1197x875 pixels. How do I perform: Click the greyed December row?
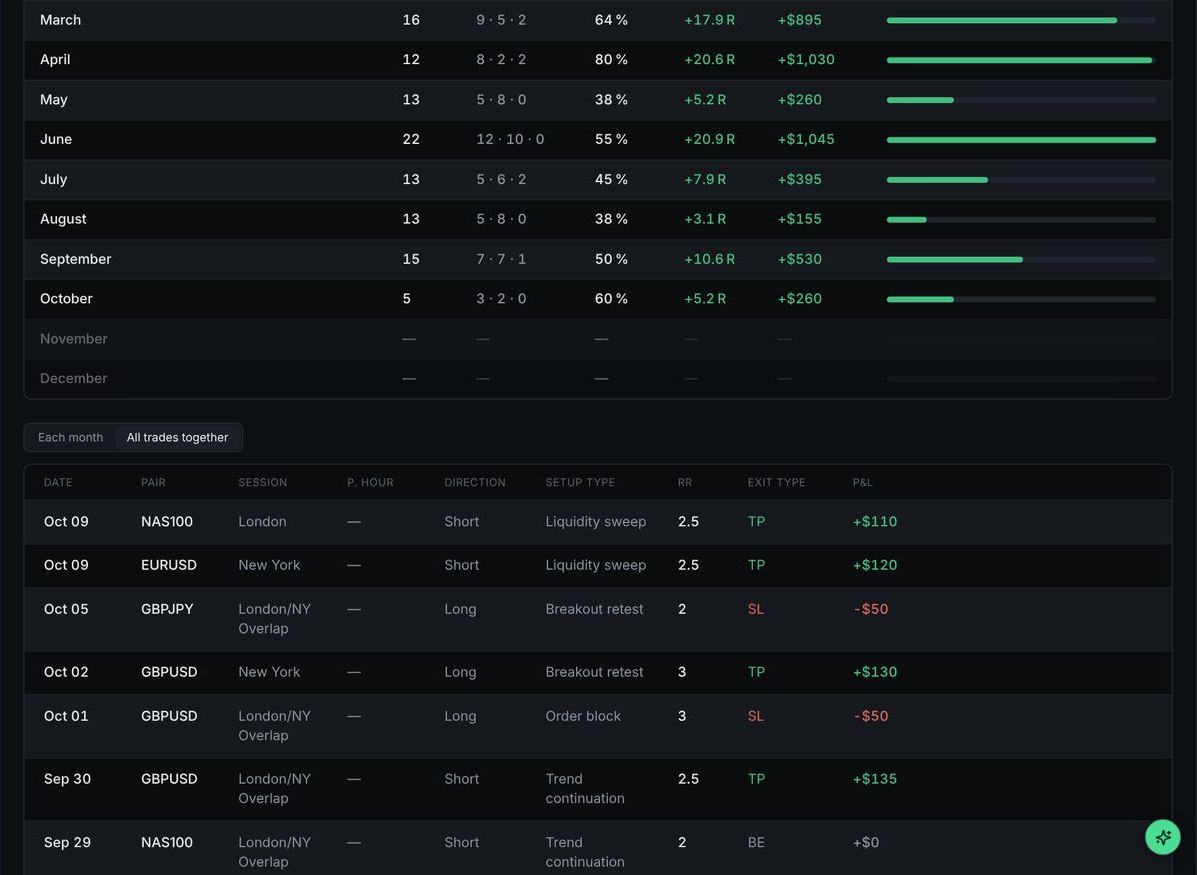598,379
